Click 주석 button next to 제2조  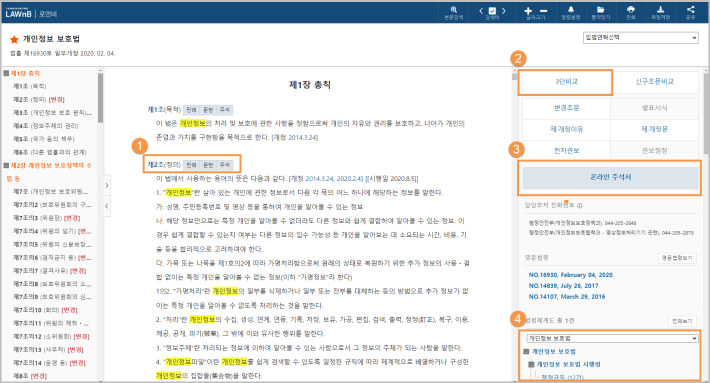(x=225, y=164)
